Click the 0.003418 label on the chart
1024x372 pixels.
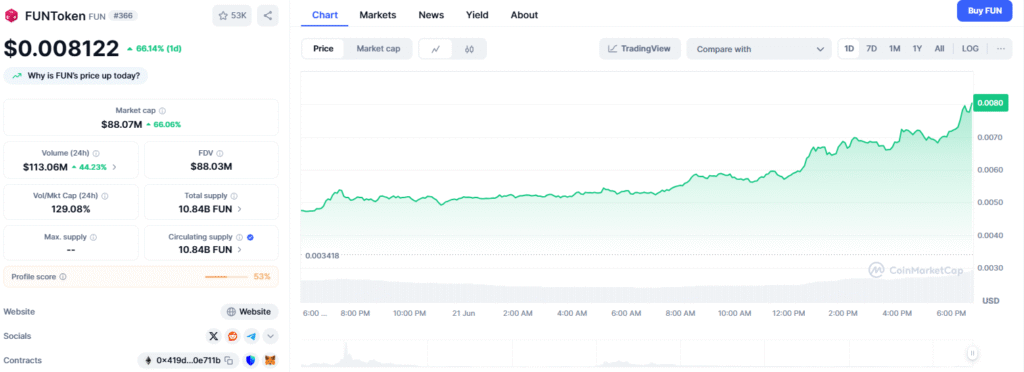[x=322, y=256]
